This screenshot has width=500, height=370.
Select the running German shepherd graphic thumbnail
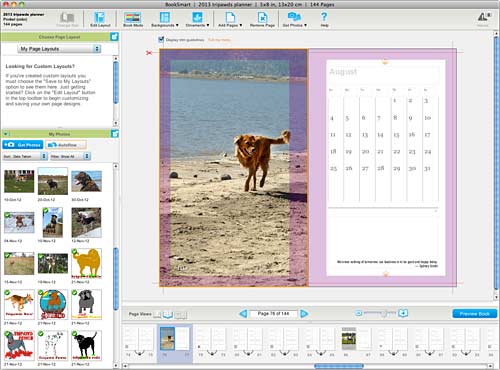click(19, 304)
